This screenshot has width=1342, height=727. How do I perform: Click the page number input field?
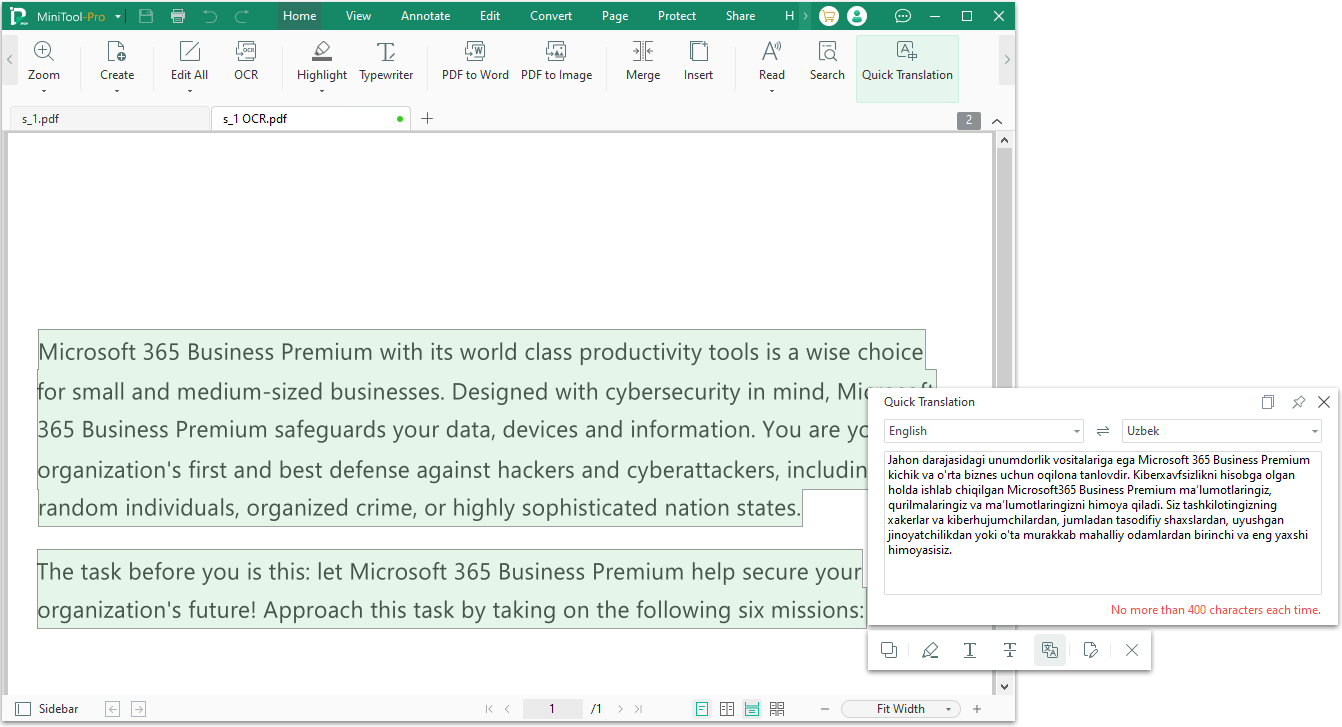point(551,709)
